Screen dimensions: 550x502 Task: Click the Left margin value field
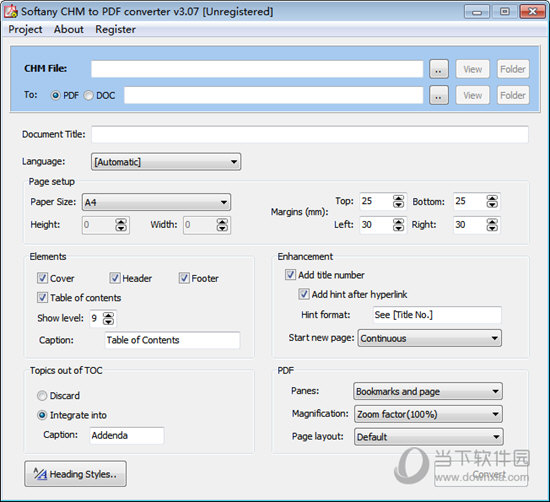pos(376,225)
